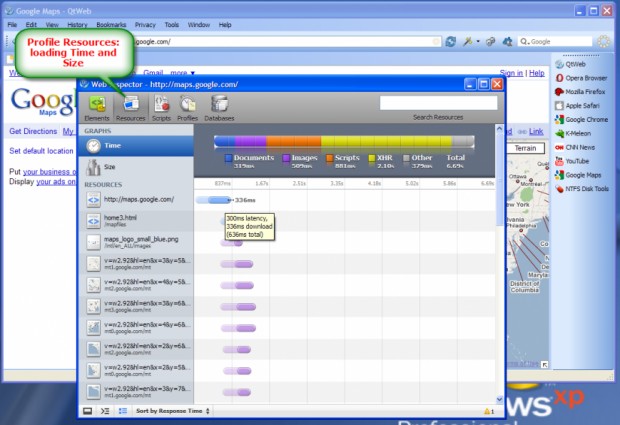
Task: Open the Apple Safari bookmark
Action: pos(577,106)
